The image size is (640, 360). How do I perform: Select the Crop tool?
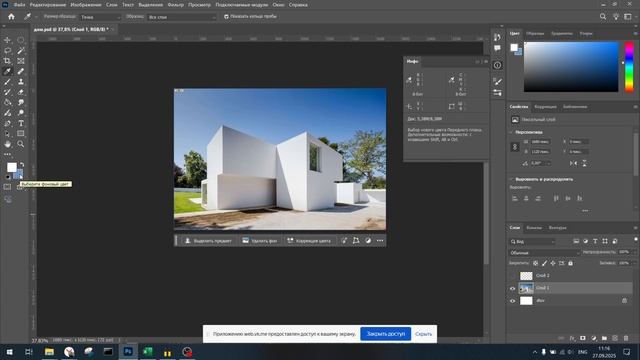(7, 61)
